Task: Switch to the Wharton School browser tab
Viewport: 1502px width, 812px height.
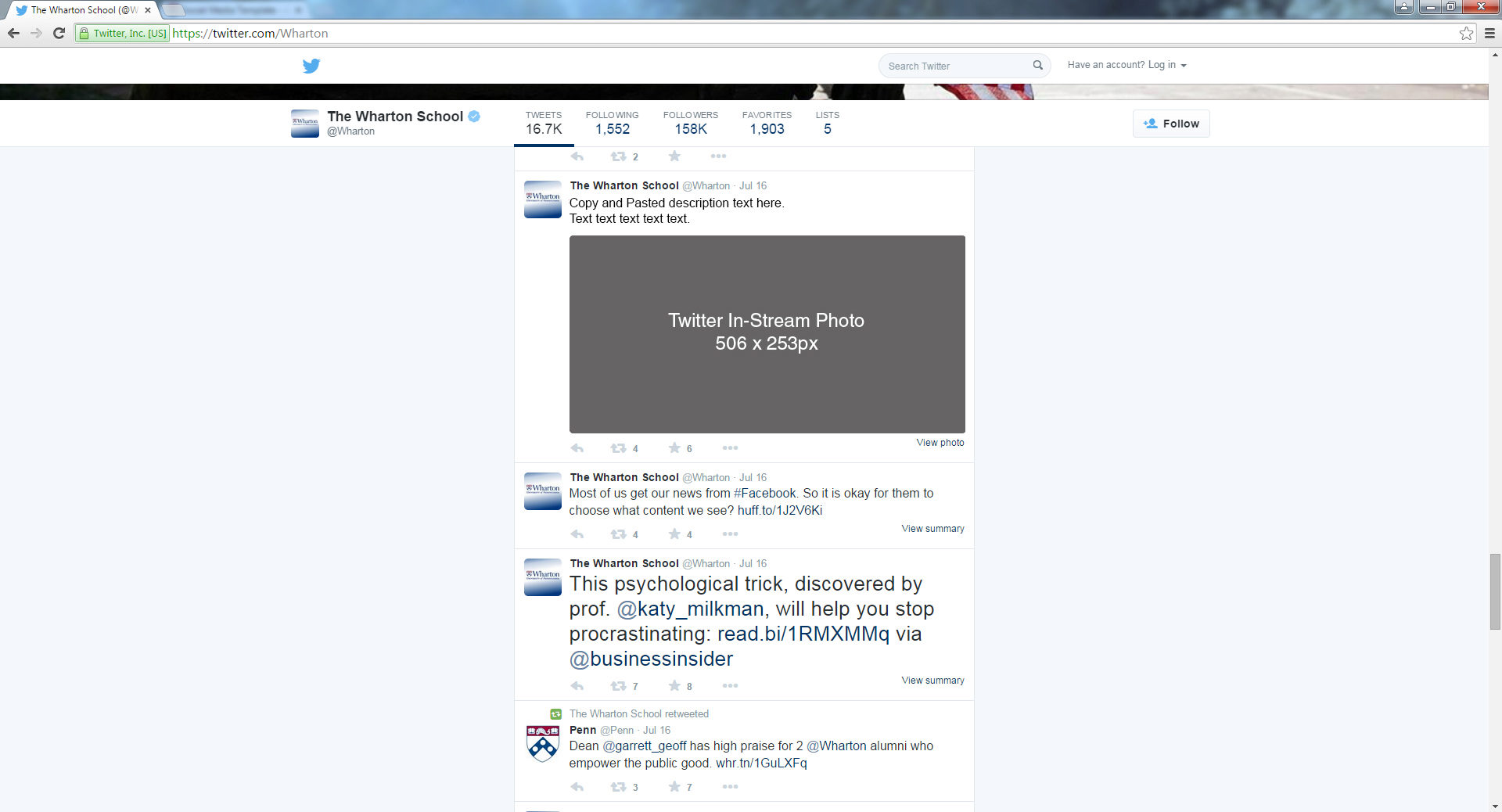Action: coord(82,10)
